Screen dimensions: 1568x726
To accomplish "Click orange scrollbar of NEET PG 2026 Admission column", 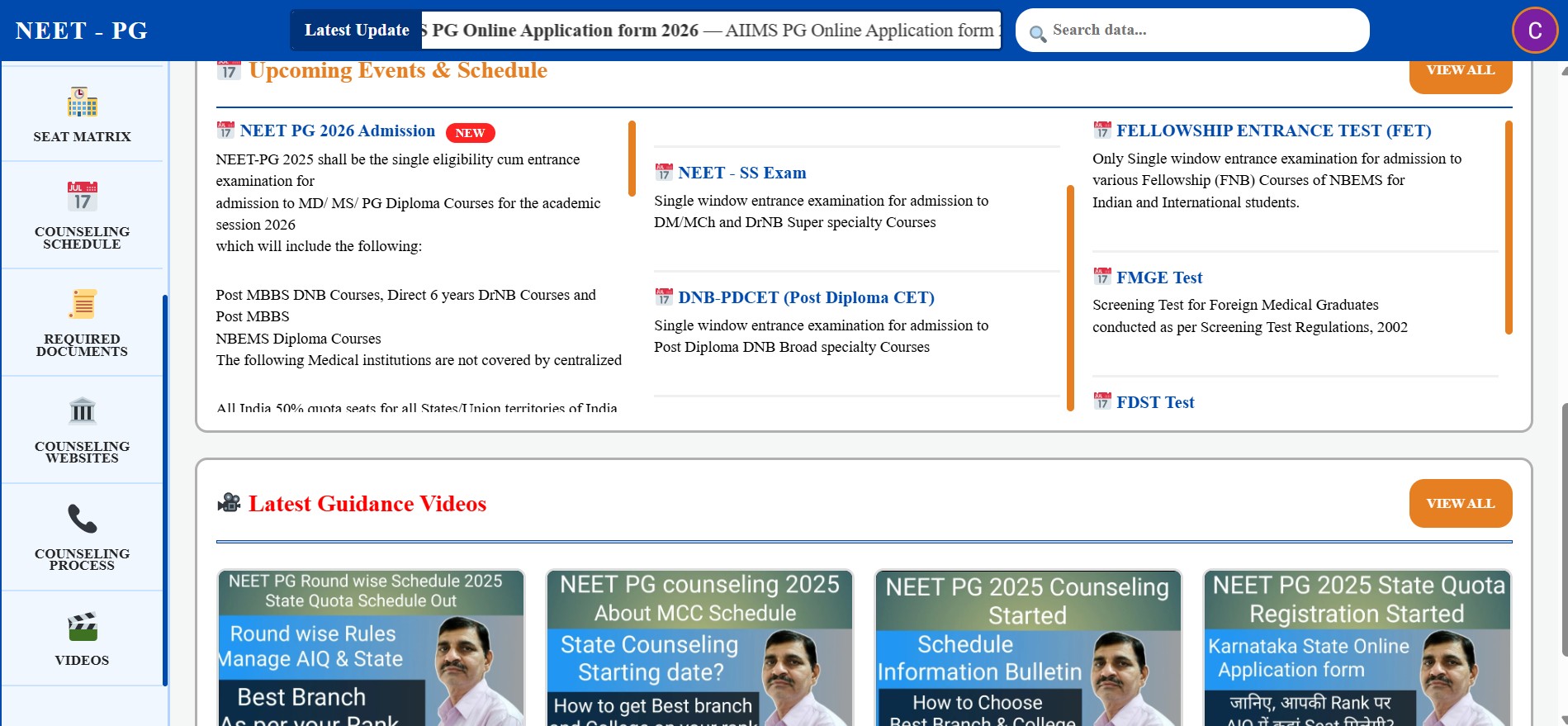I will (x=632, y=159).
